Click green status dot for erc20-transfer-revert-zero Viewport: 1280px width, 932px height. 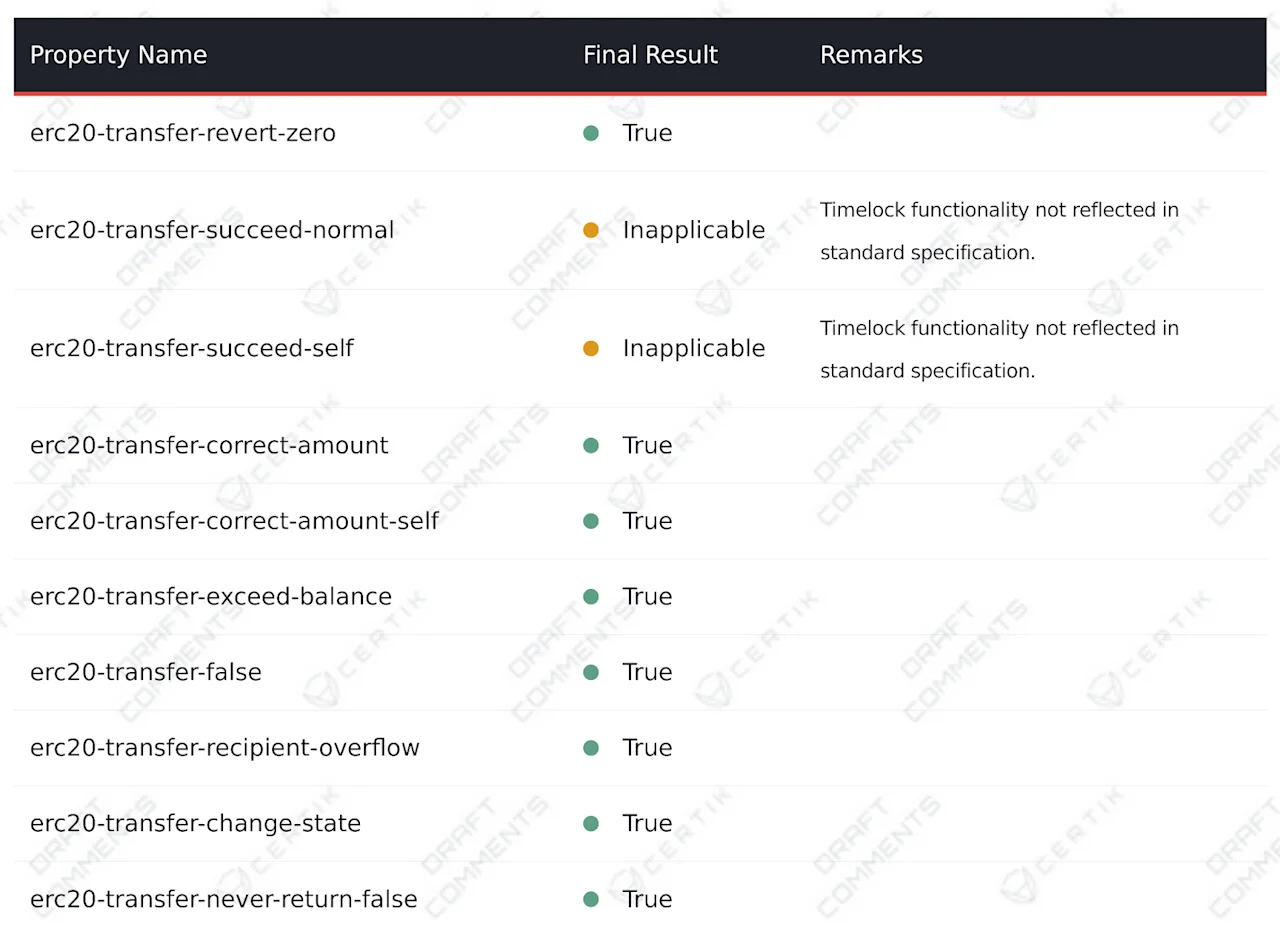pyautogui.click(x=591, y=133)
